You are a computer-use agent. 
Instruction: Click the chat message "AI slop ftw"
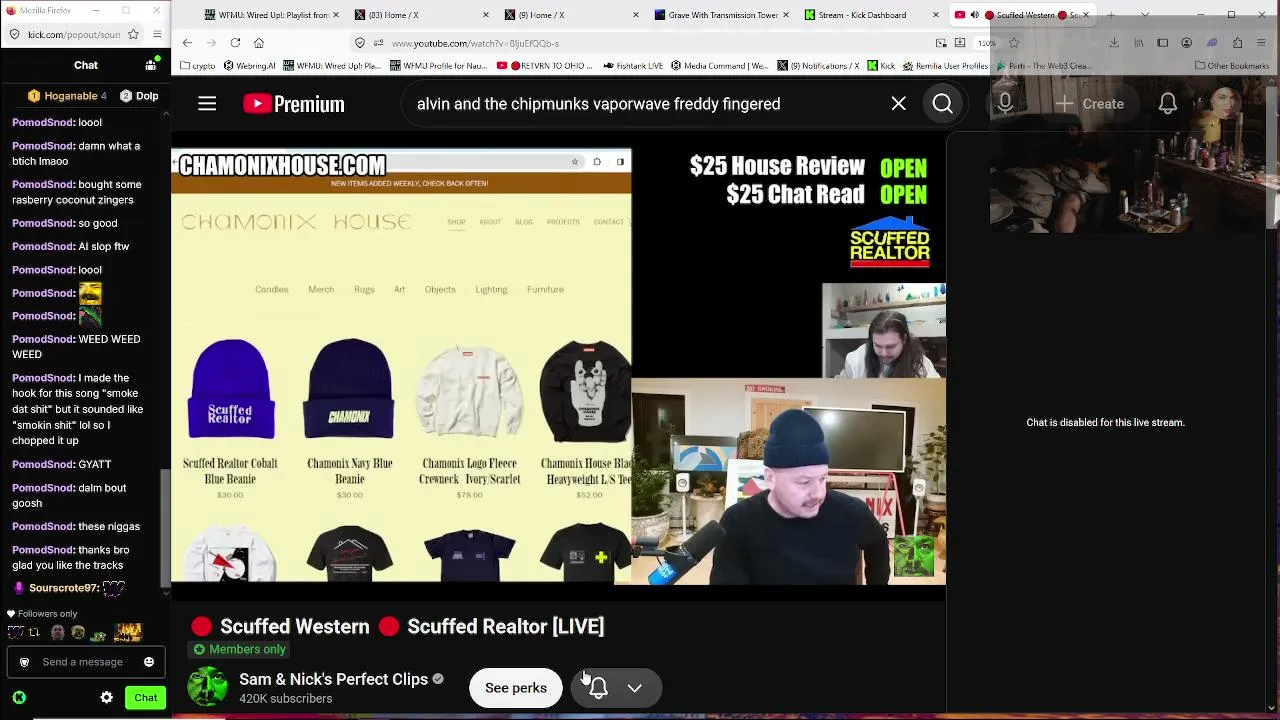(104, 246)
